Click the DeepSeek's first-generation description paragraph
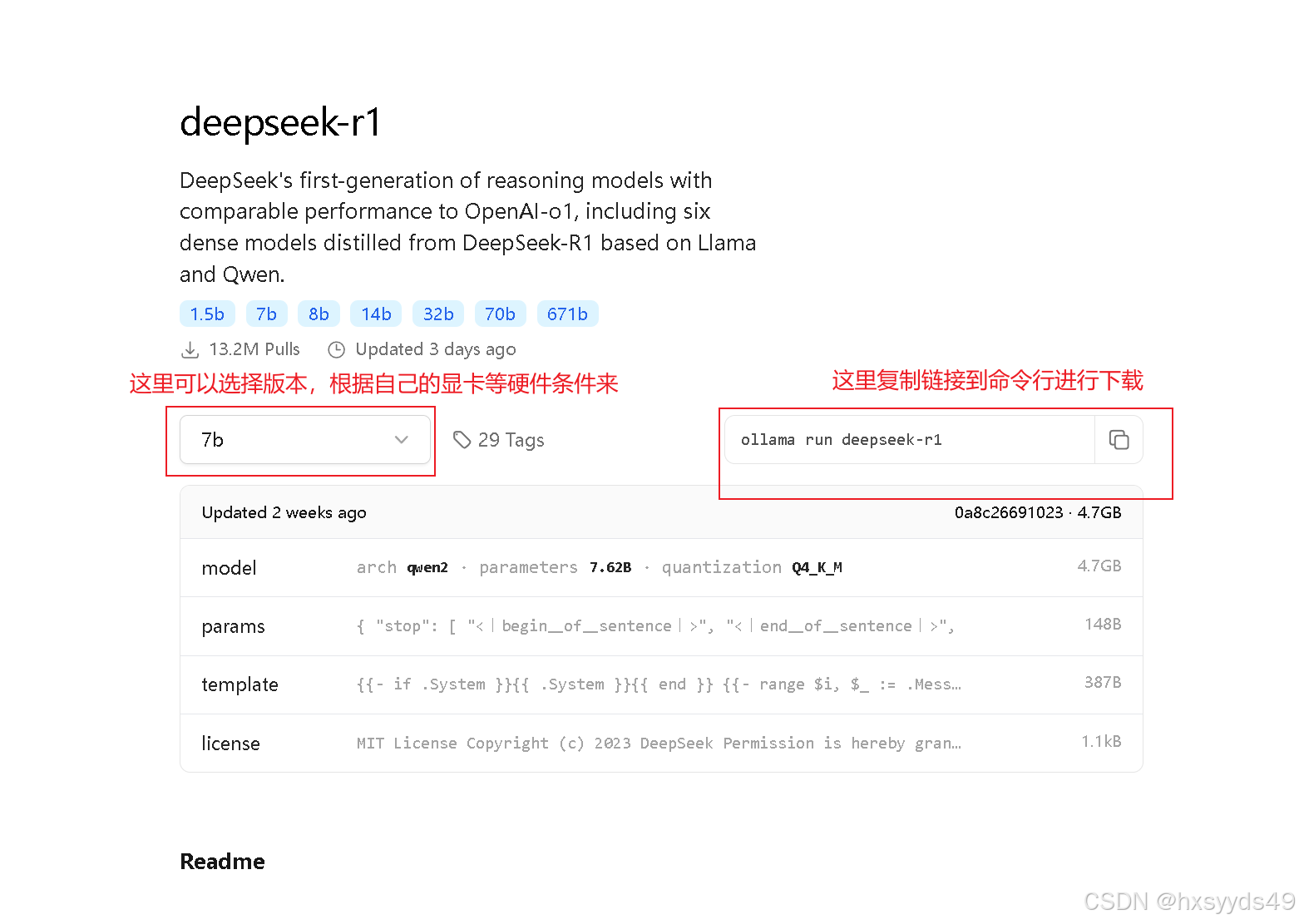Screen dimensions: 1299x924 [467, 227]
